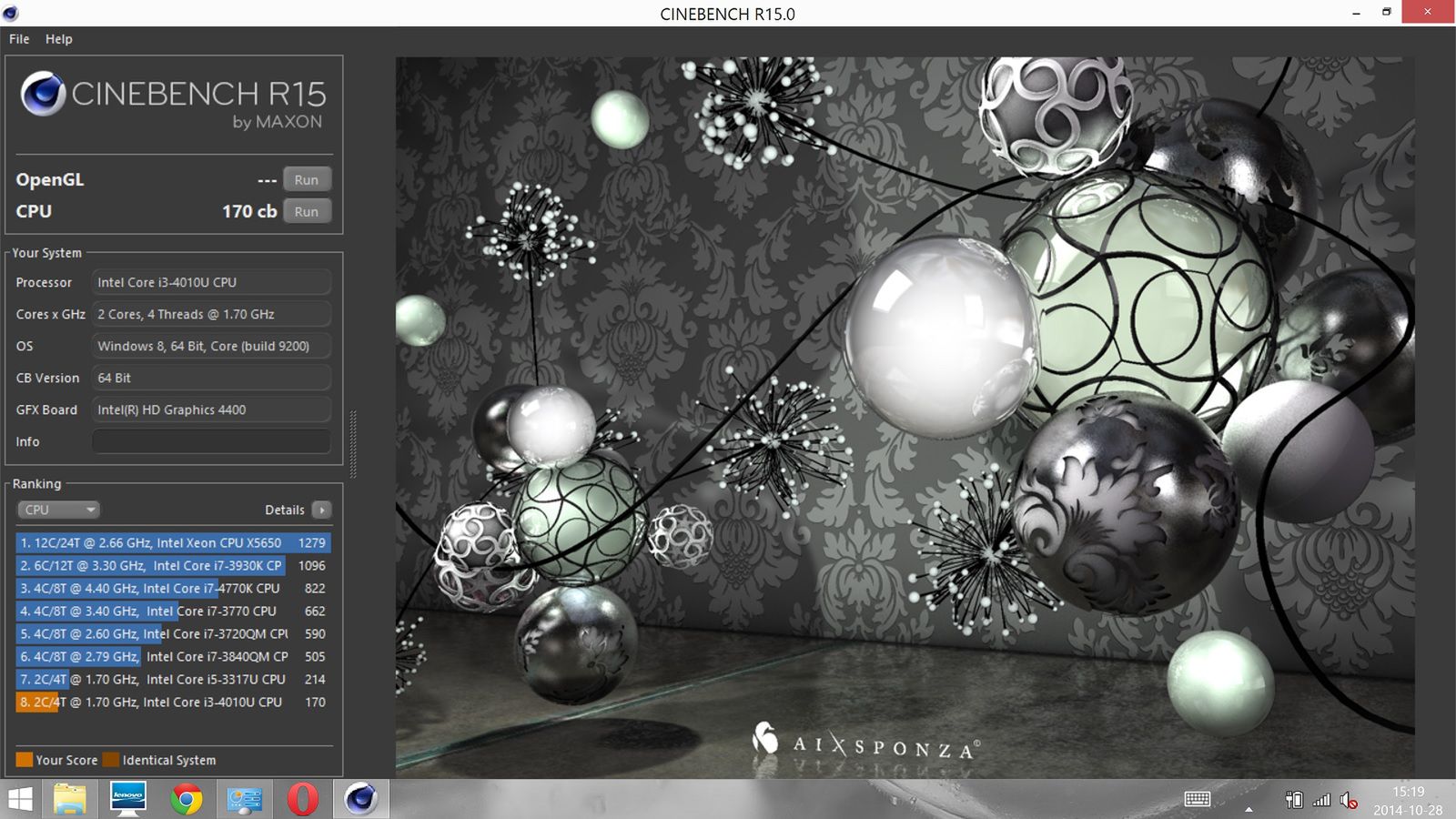Select Core i7-3720QM ranking entry
This screenshot has width=1456, height=819.
pos(173,633)
